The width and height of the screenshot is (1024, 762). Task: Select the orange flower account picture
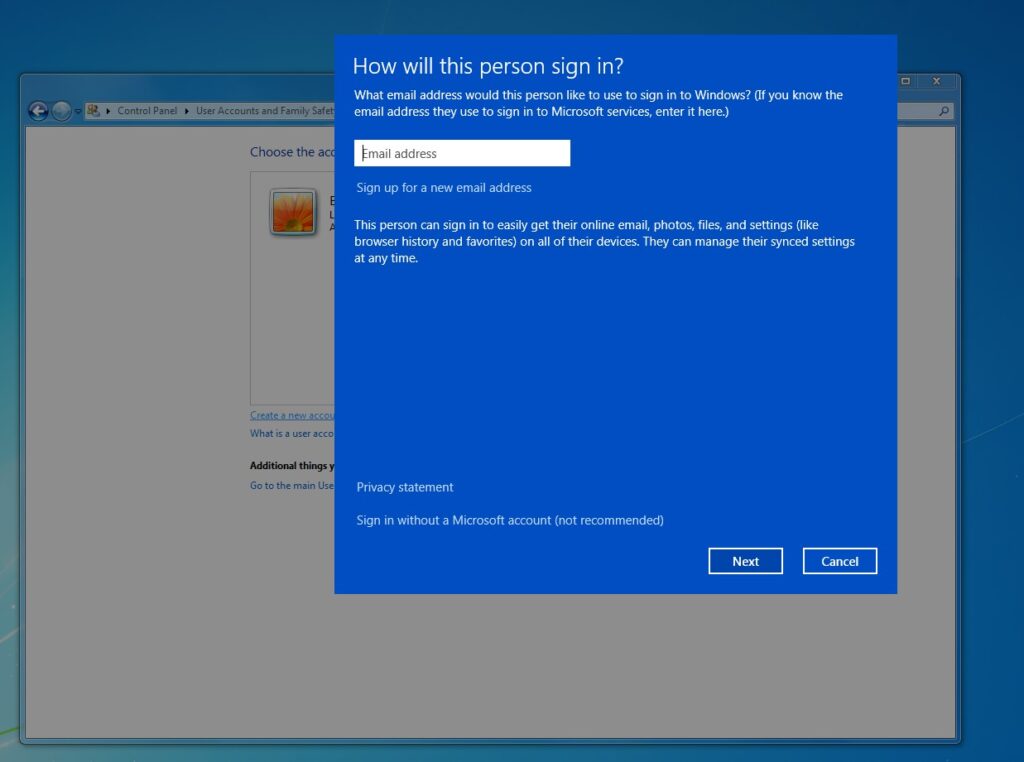click(293, 212)
